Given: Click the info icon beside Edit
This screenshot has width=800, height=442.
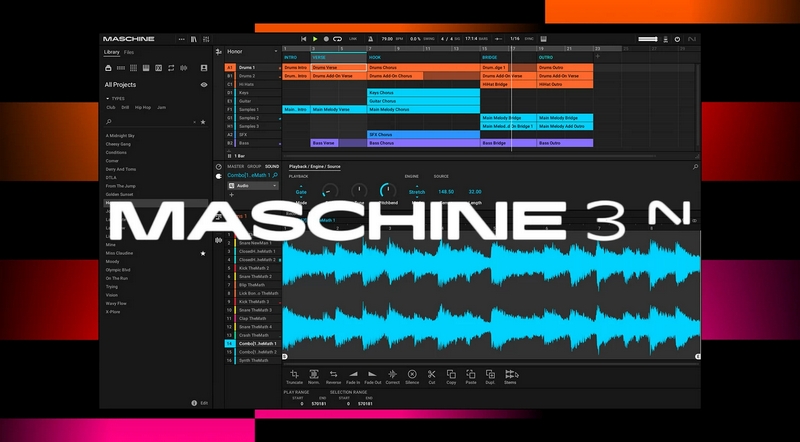Looking at the screenshot, I should 194,403.
